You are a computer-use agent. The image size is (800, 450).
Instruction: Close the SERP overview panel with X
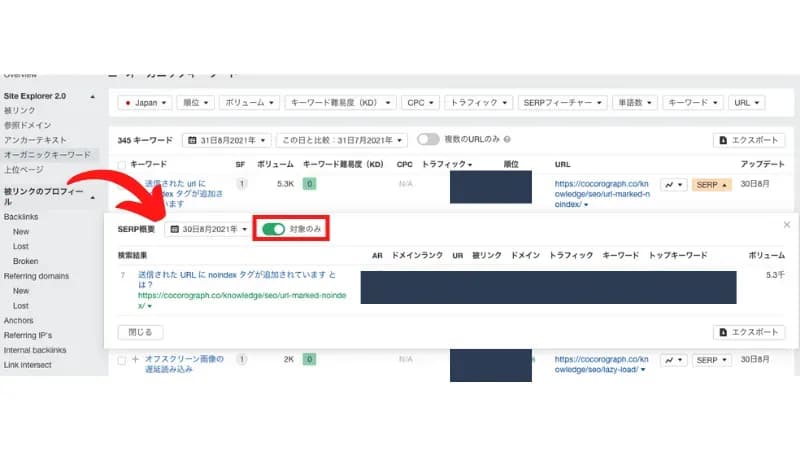pos(786,225)
